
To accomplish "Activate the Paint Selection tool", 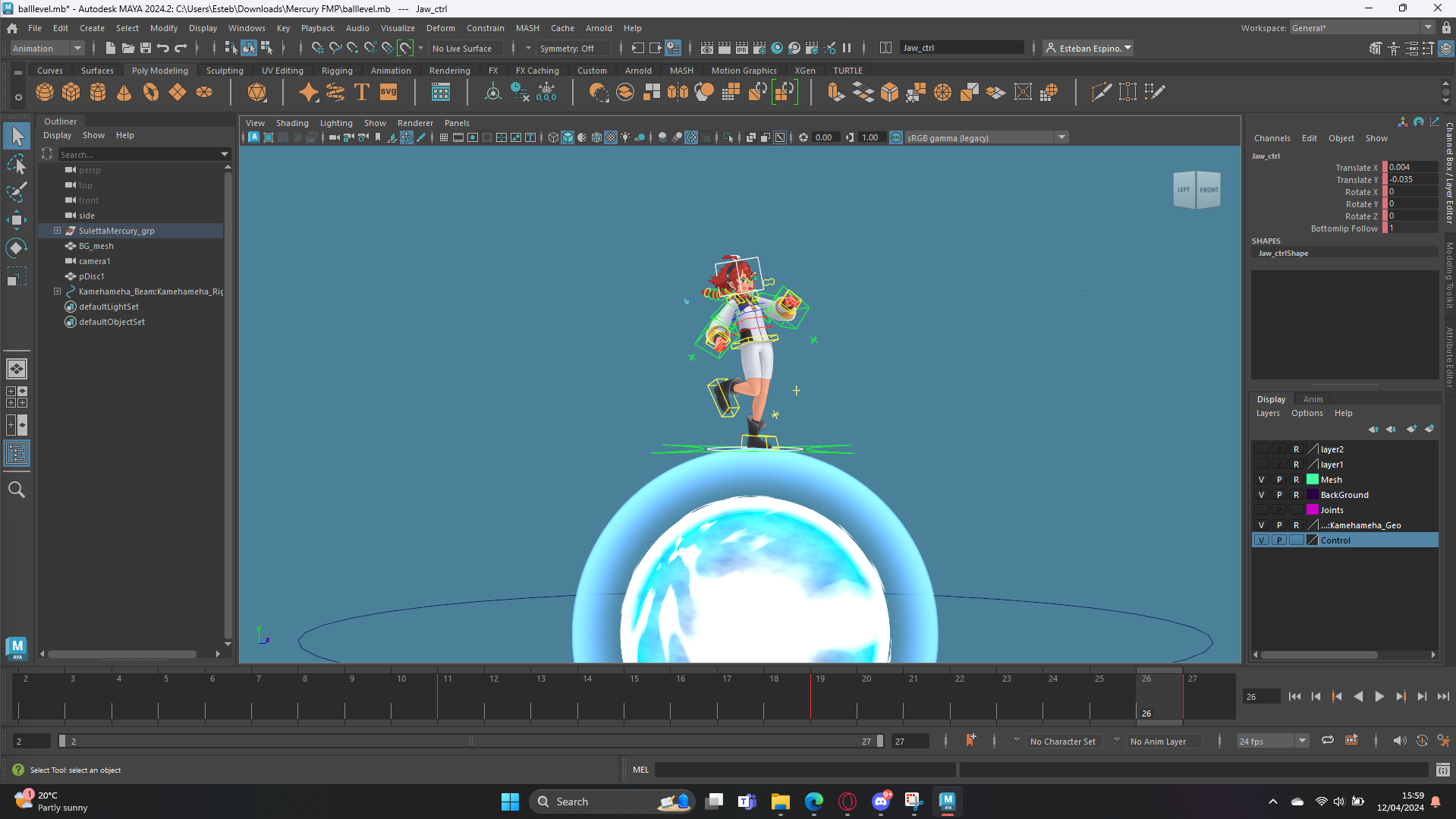I will [x=17, y=191].
